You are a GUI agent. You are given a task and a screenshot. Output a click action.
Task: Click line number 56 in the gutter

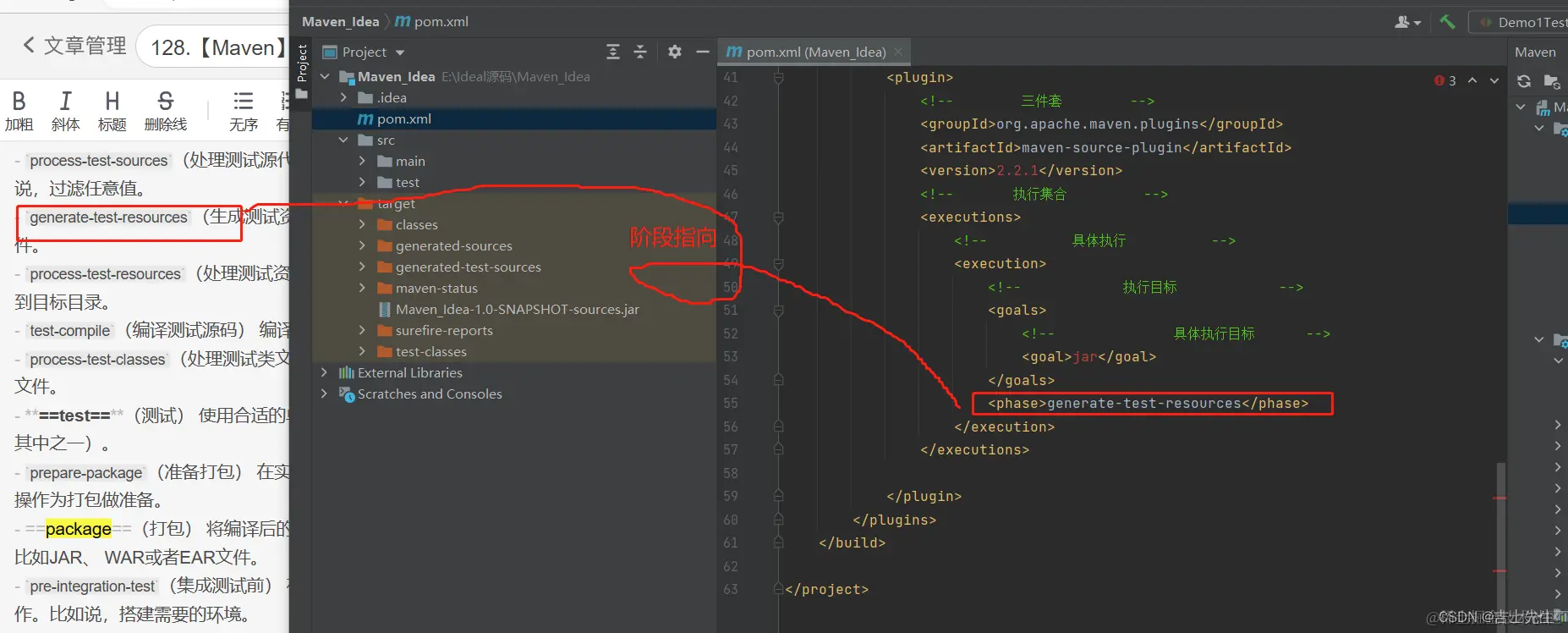pyautogui.click(x=731, y=427)
